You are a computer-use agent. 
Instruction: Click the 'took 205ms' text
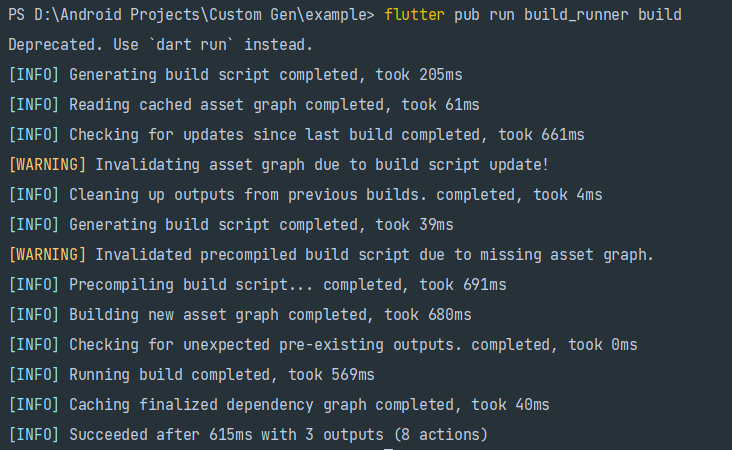419,75
